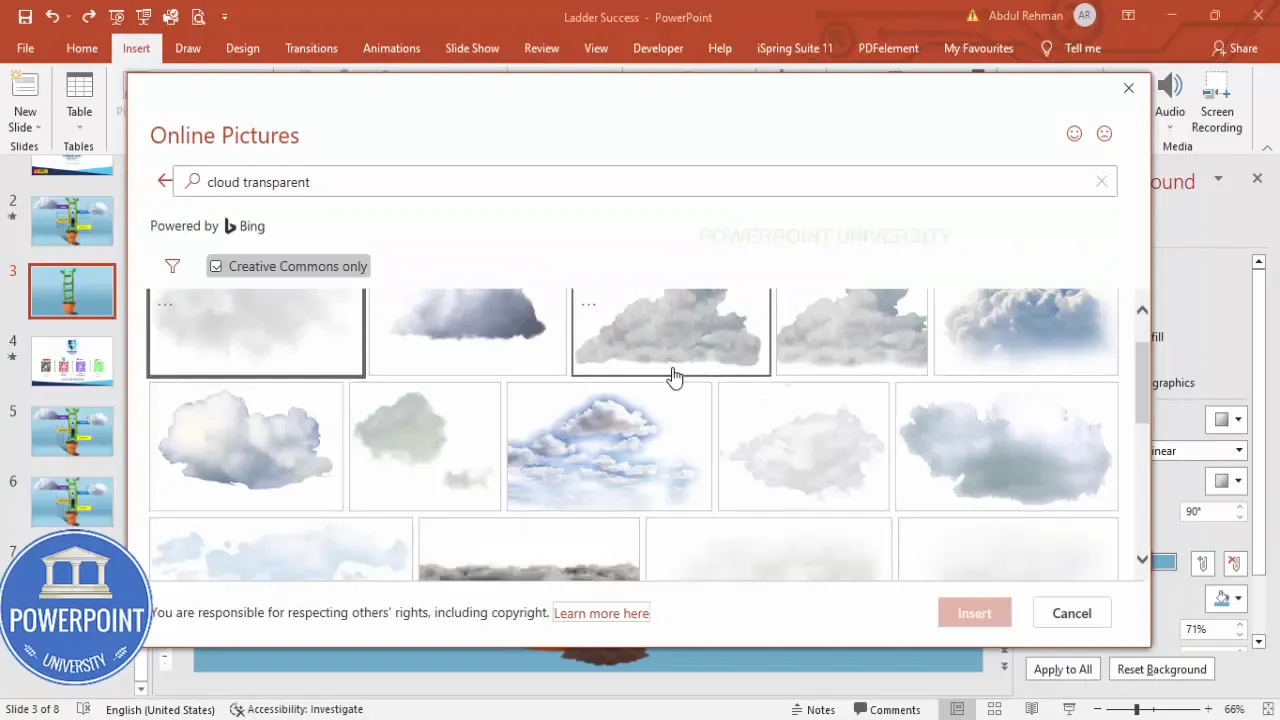Open the print preview quick access icon

coord(198,17)
